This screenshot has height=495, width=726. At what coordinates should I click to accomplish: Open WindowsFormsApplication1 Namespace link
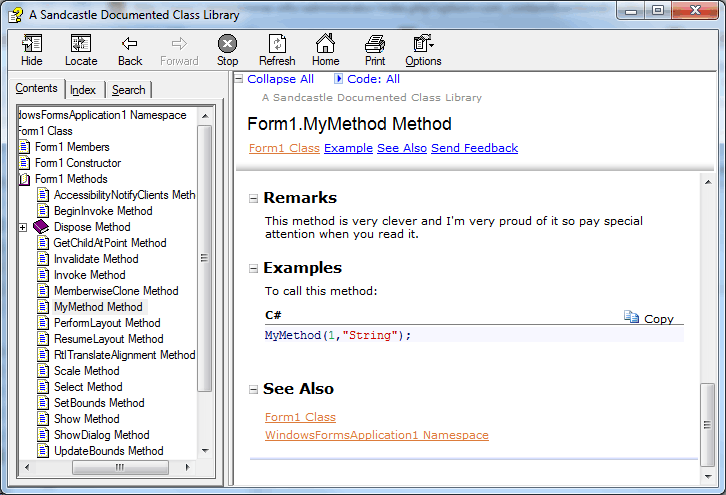pos(377,435)
